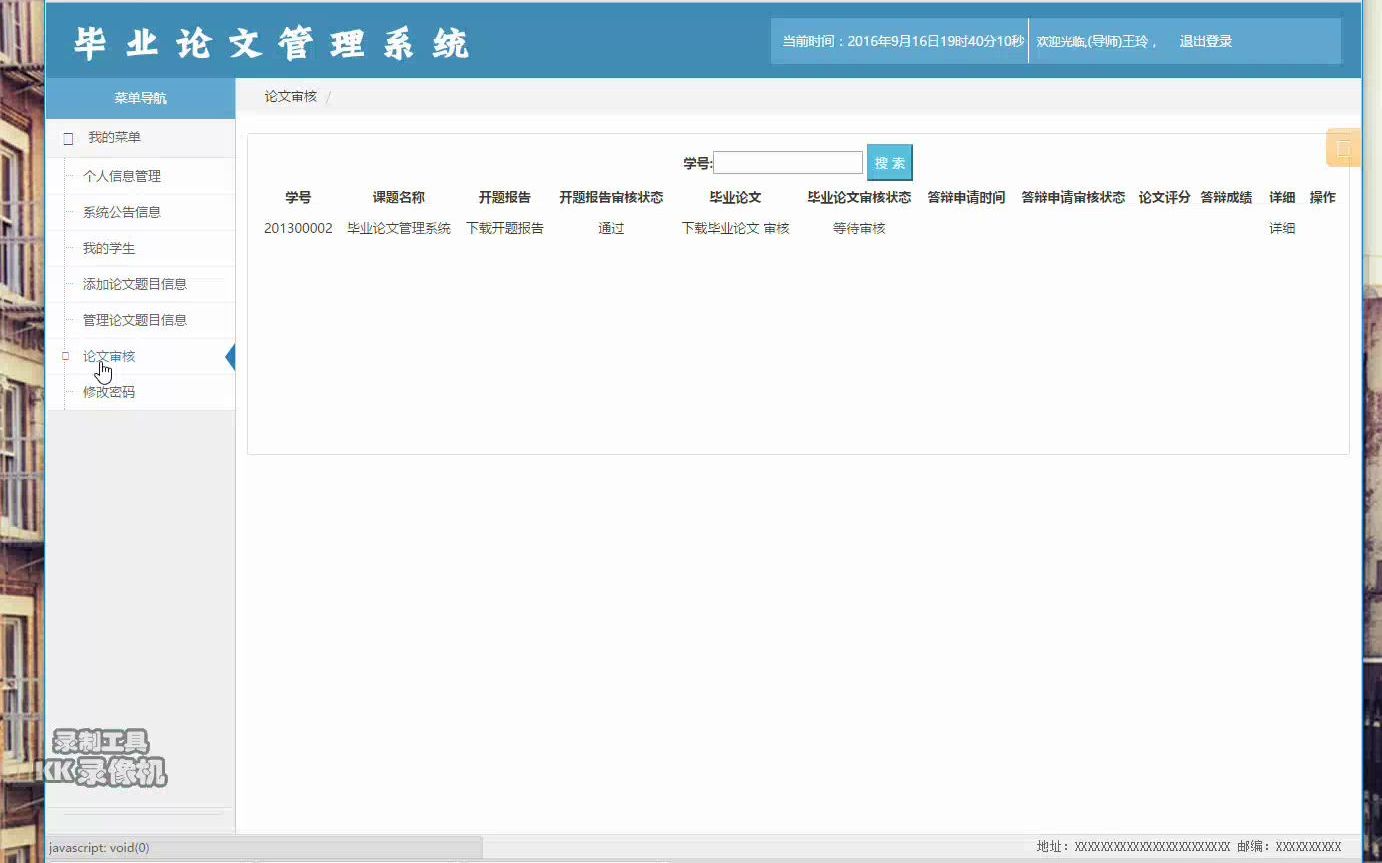Click the blue arrow marker next to 论文审核
Image resolution: width=1382 pixels, height=863 pixels.
pyautogui.click(x=231, y=356)
